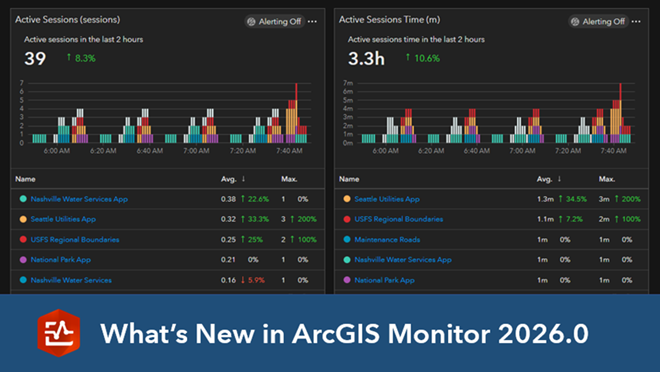Image resolution: width=660 pixels, height=372 pixels.
Task: Click 33.3% change in Seattle Utilities App row
Action: tap(255, 219)
